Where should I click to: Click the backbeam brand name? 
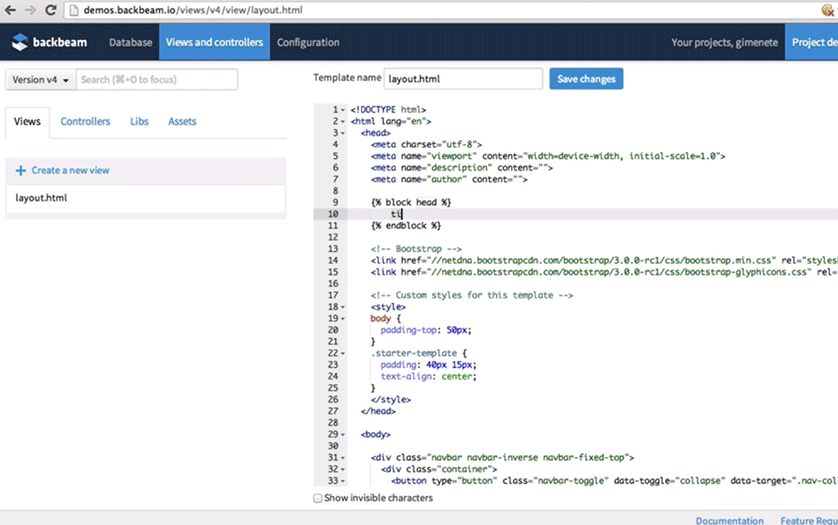60,42
